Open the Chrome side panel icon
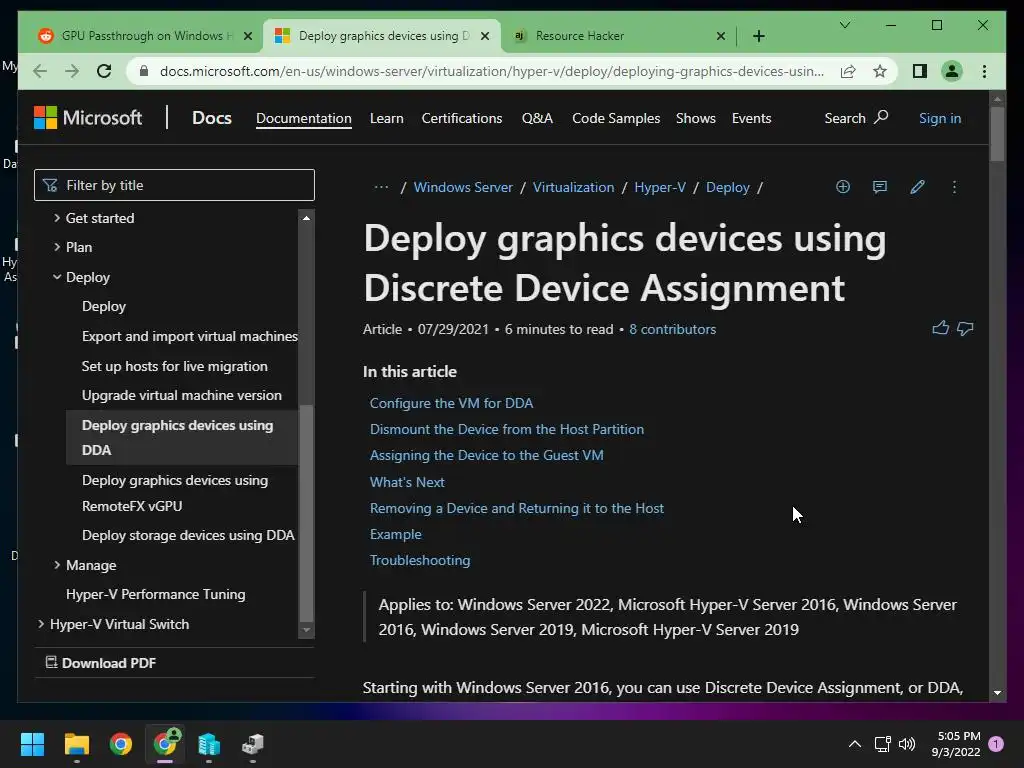This screenshot has width=1024, height=768. pos(920,71)
